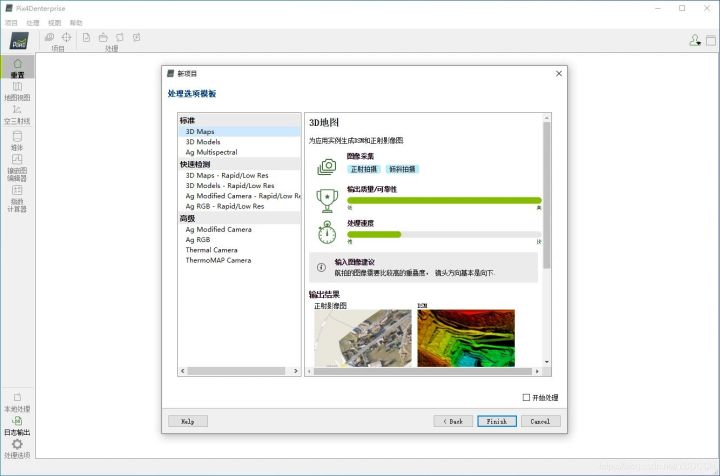Click the colorful DSM preview thumbnail
The width and height of the screenshot is (720, 476).
coord(466,338)
